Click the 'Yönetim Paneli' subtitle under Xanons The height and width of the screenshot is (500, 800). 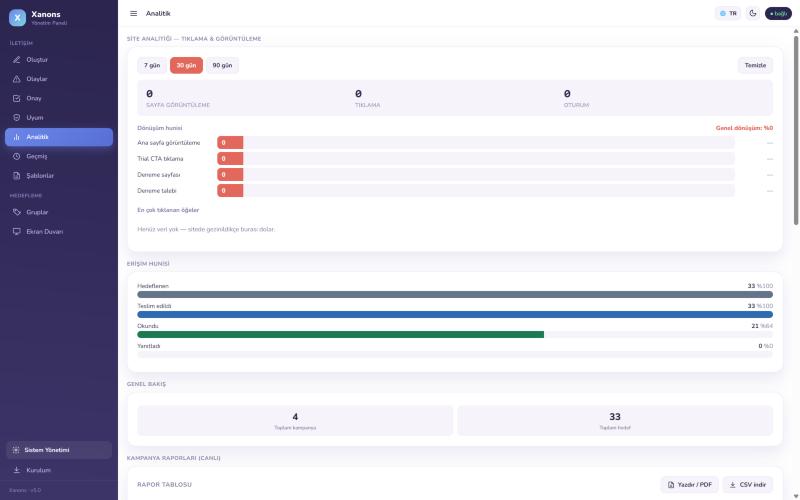(x=49, y=23)
